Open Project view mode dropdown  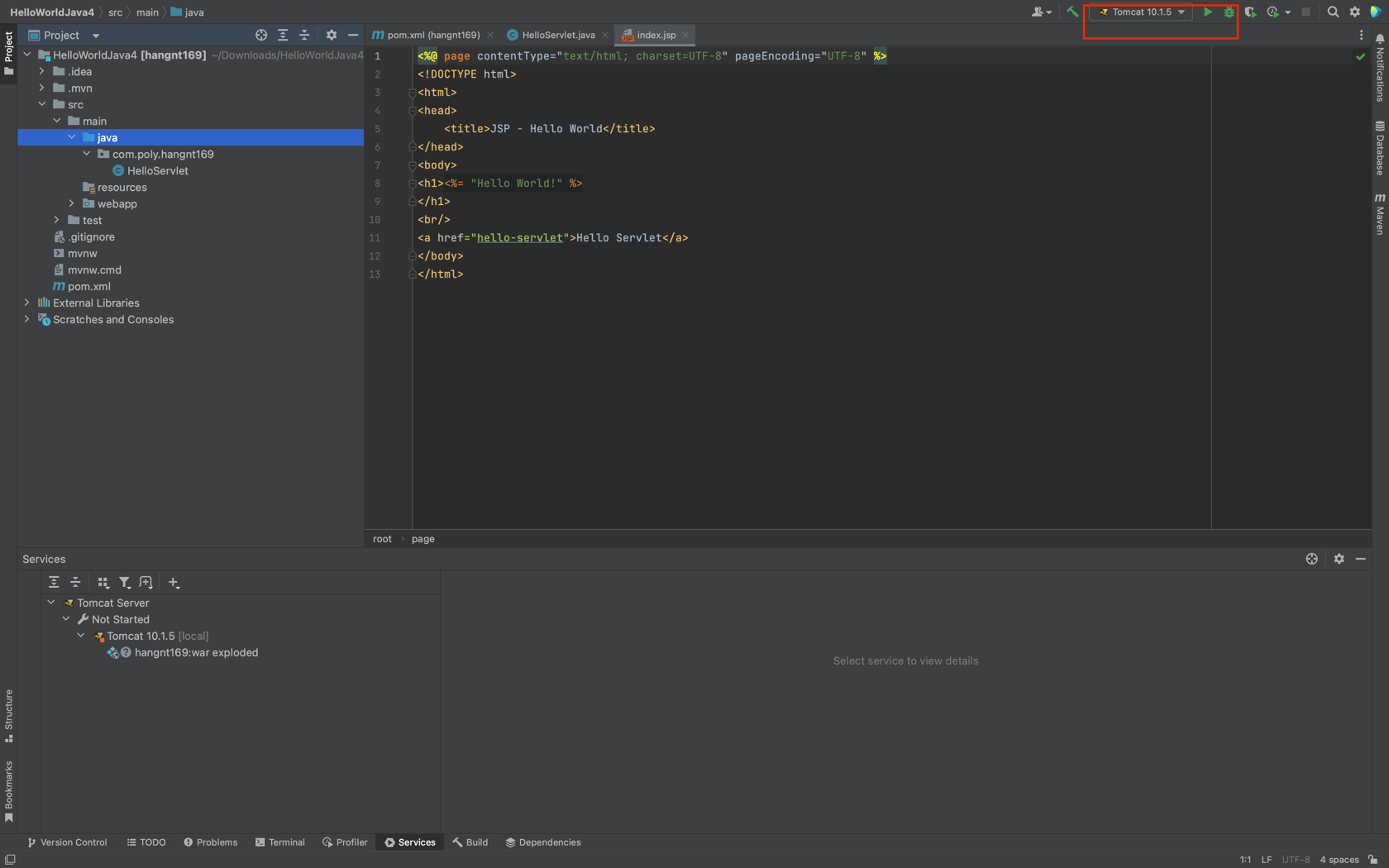click(96, 36)
